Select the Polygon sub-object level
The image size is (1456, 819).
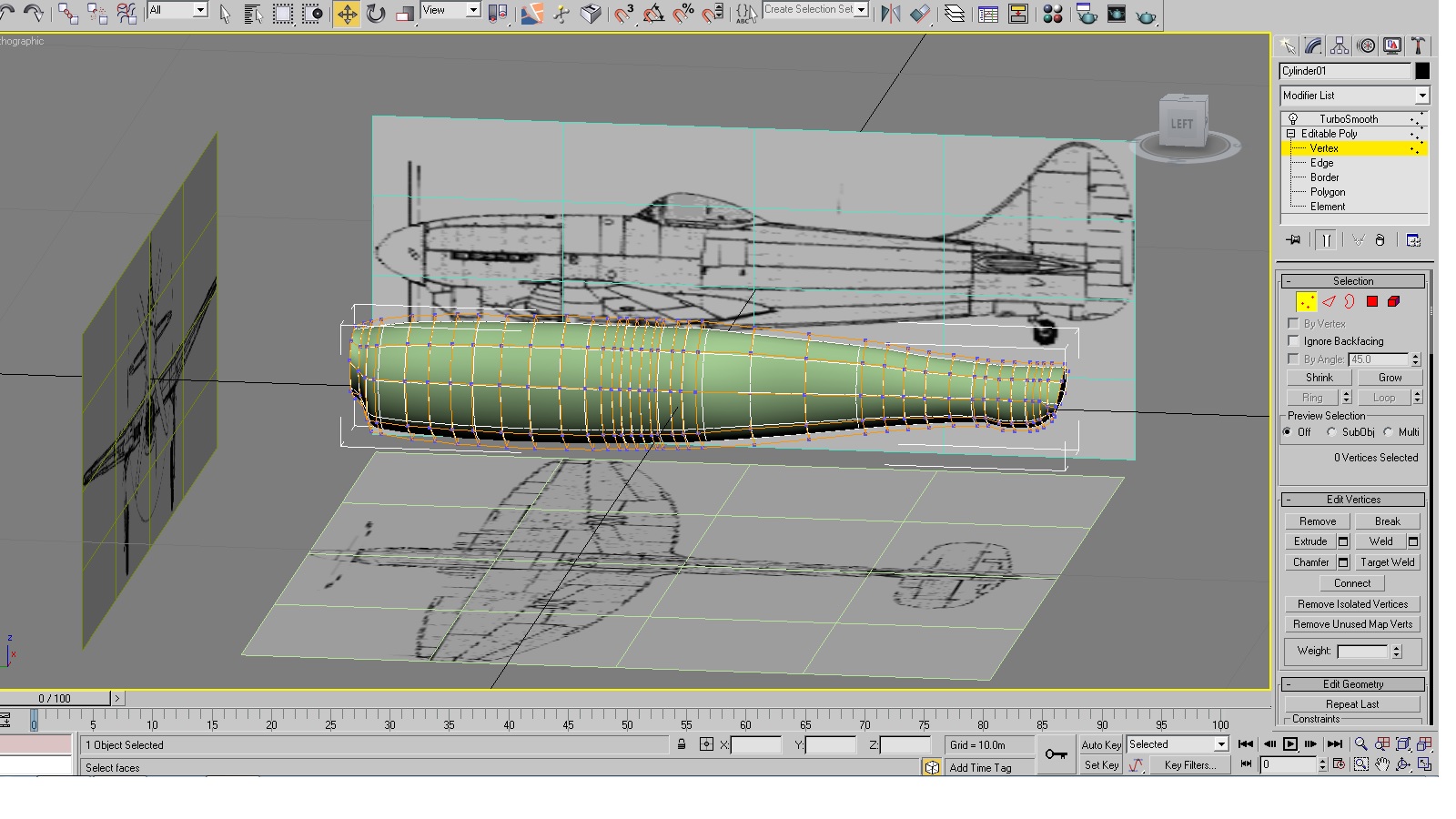[1328, 192]
